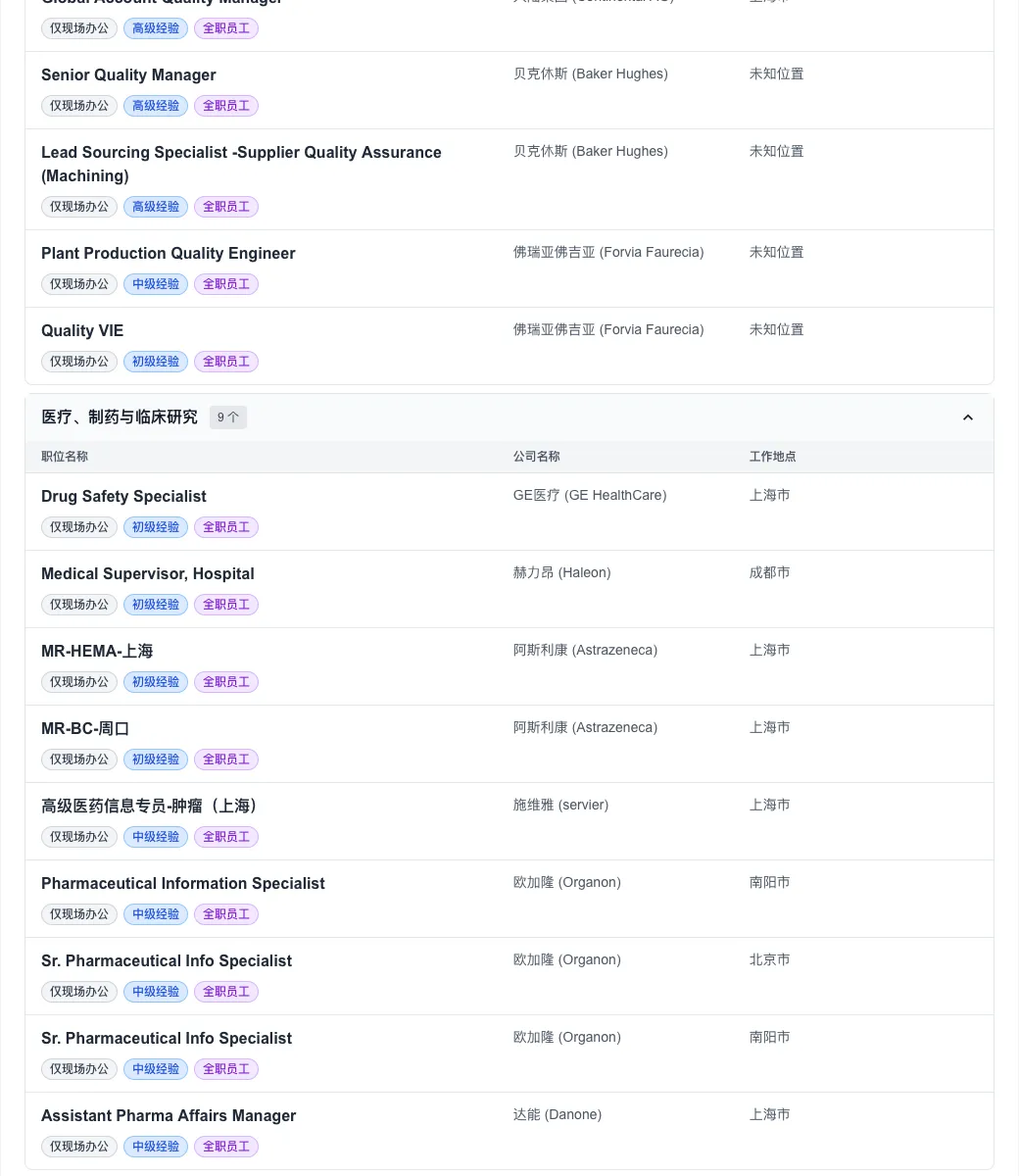Collapse the 医疗、制药与临床研究 section chevron

967,417
